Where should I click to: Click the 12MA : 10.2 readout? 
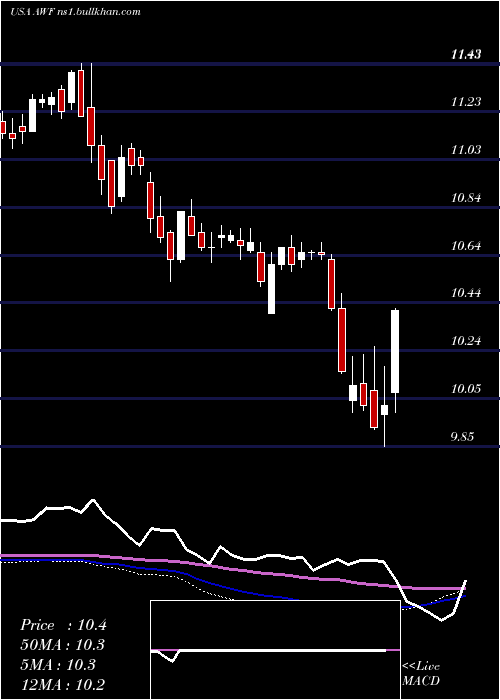(x=63, y=684)
